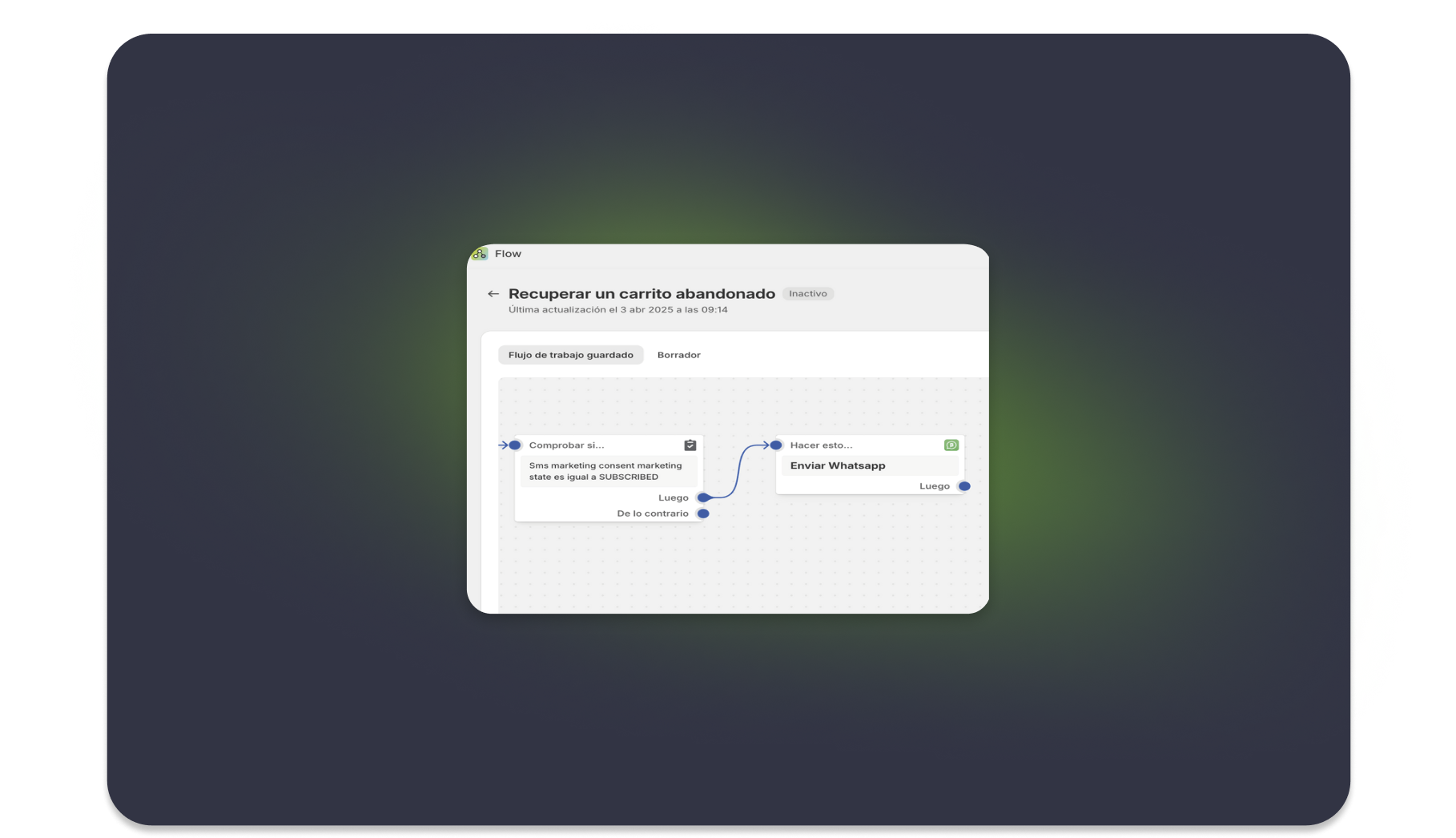Select the Flujo de trabajo guardado tab
Viewport: 1456px width, 838px height.
[x=570, y=355]
